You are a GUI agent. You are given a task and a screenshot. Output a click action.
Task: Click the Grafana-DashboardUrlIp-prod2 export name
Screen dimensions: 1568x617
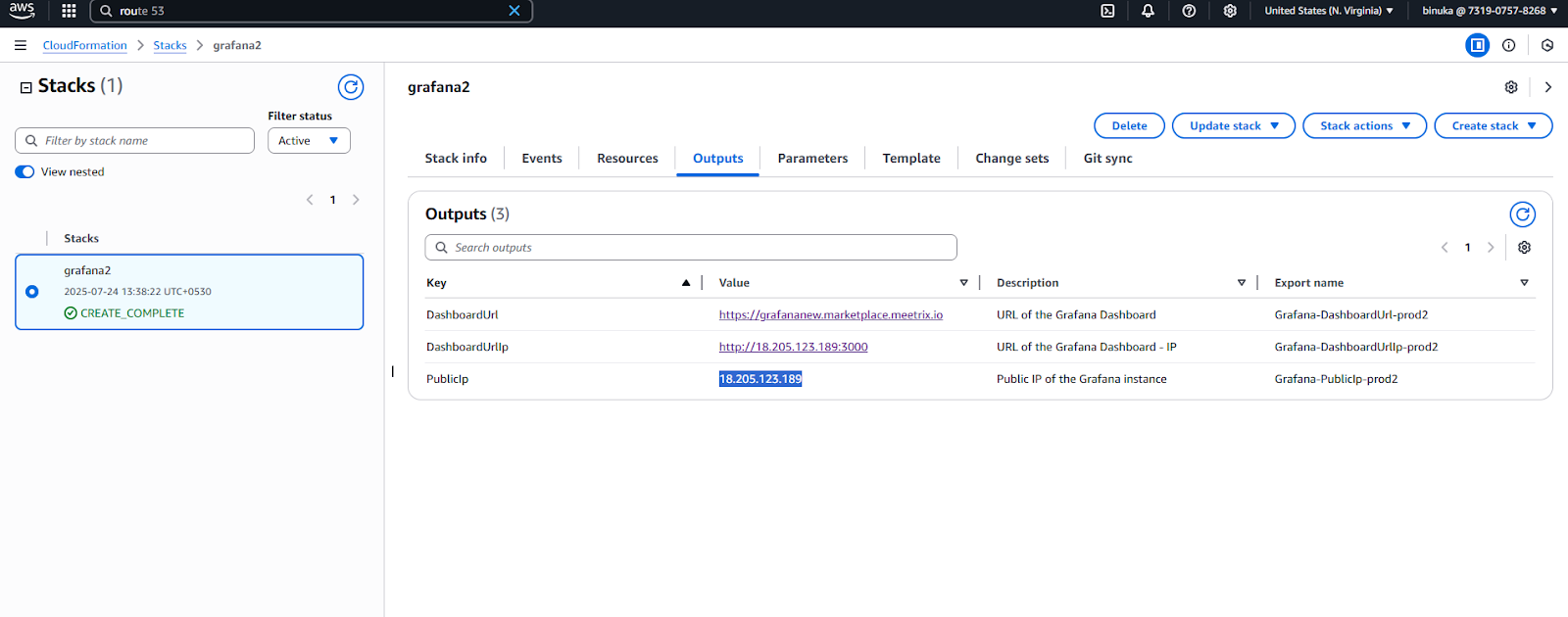[x=1356, y=347]
